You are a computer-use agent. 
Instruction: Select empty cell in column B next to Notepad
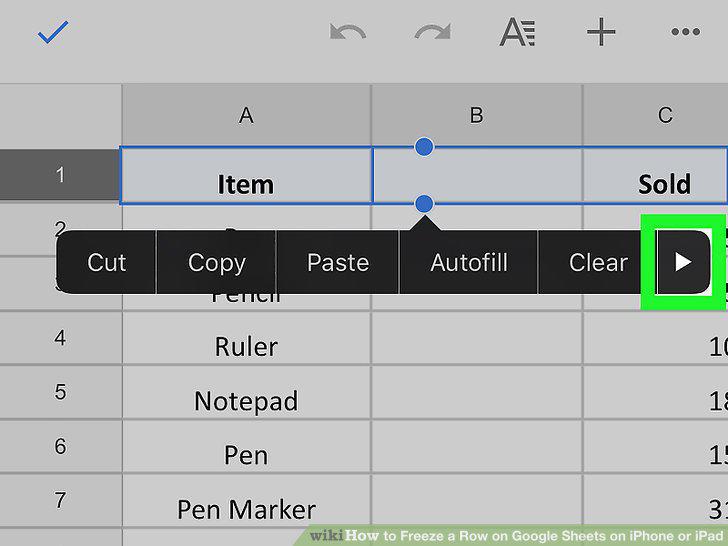click(477, 392)
